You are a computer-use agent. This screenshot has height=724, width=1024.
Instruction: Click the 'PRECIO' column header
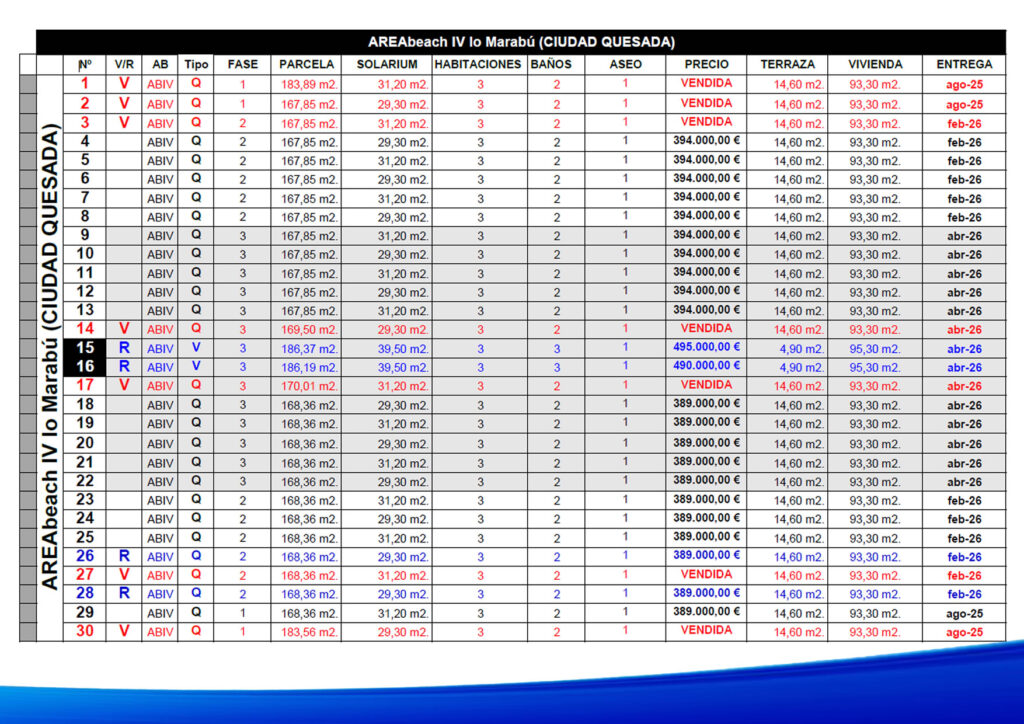coord(706,64)
